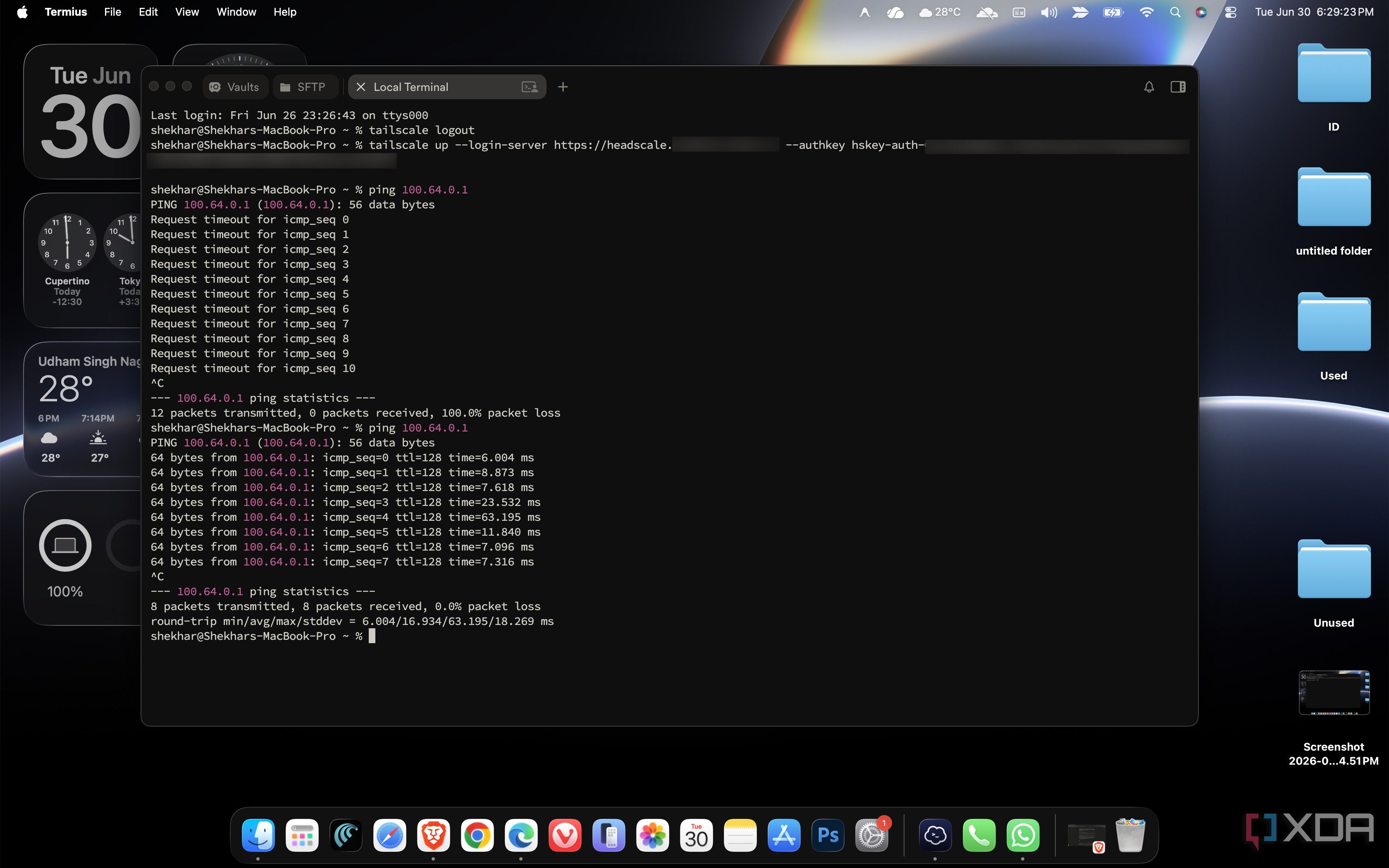Click the battery 100% widget ring
Screen dimensions: 1389x868
65,545
